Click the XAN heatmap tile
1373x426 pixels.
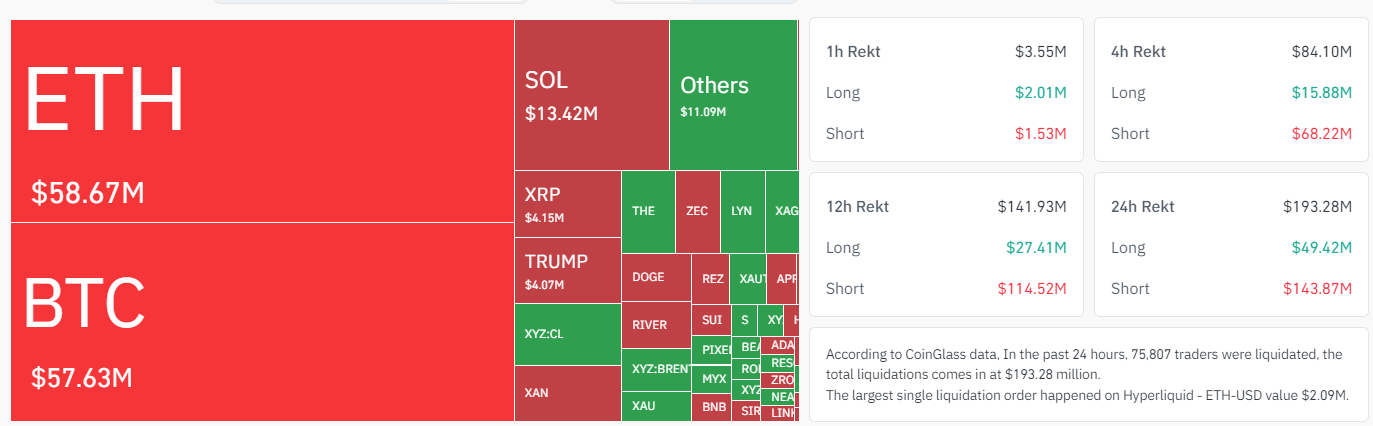[567, 393]
